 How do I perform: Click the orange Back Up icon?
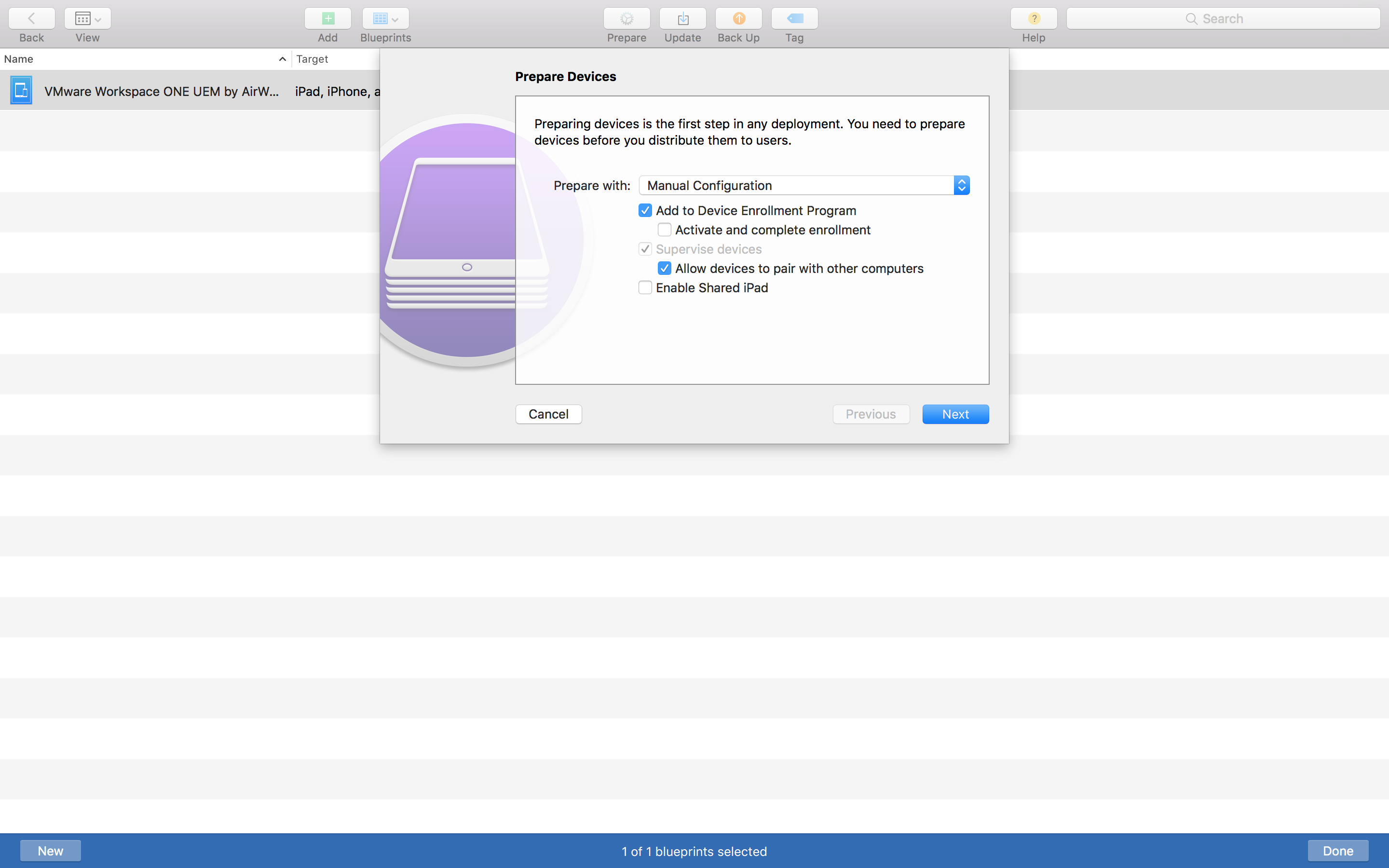point(739,18)
